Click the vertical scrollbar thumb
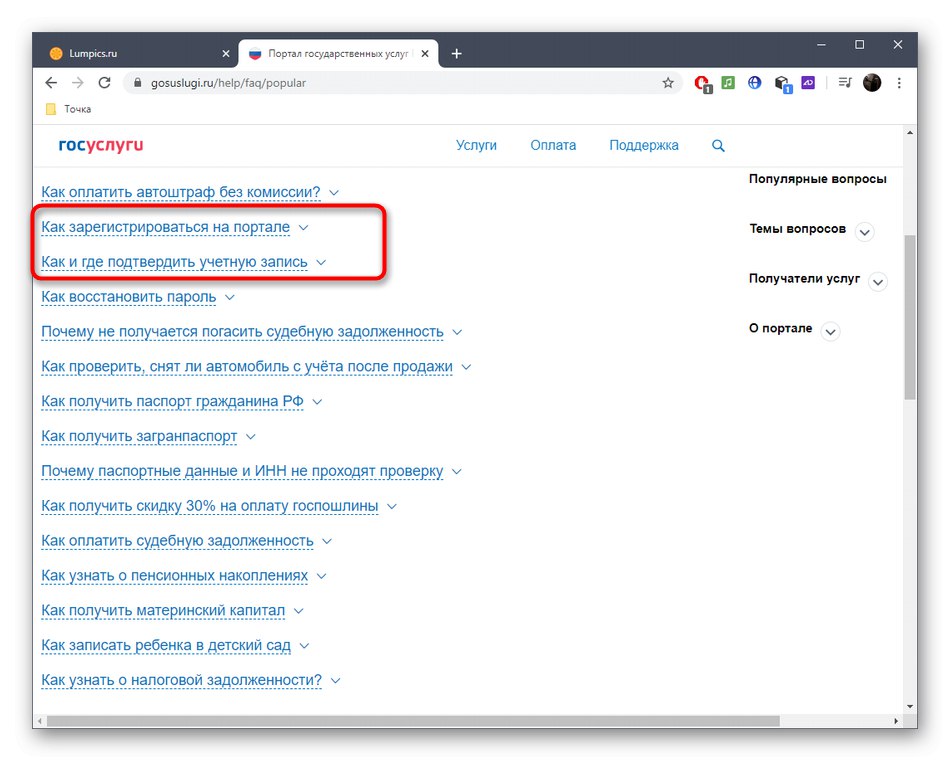 pos(909,317)
